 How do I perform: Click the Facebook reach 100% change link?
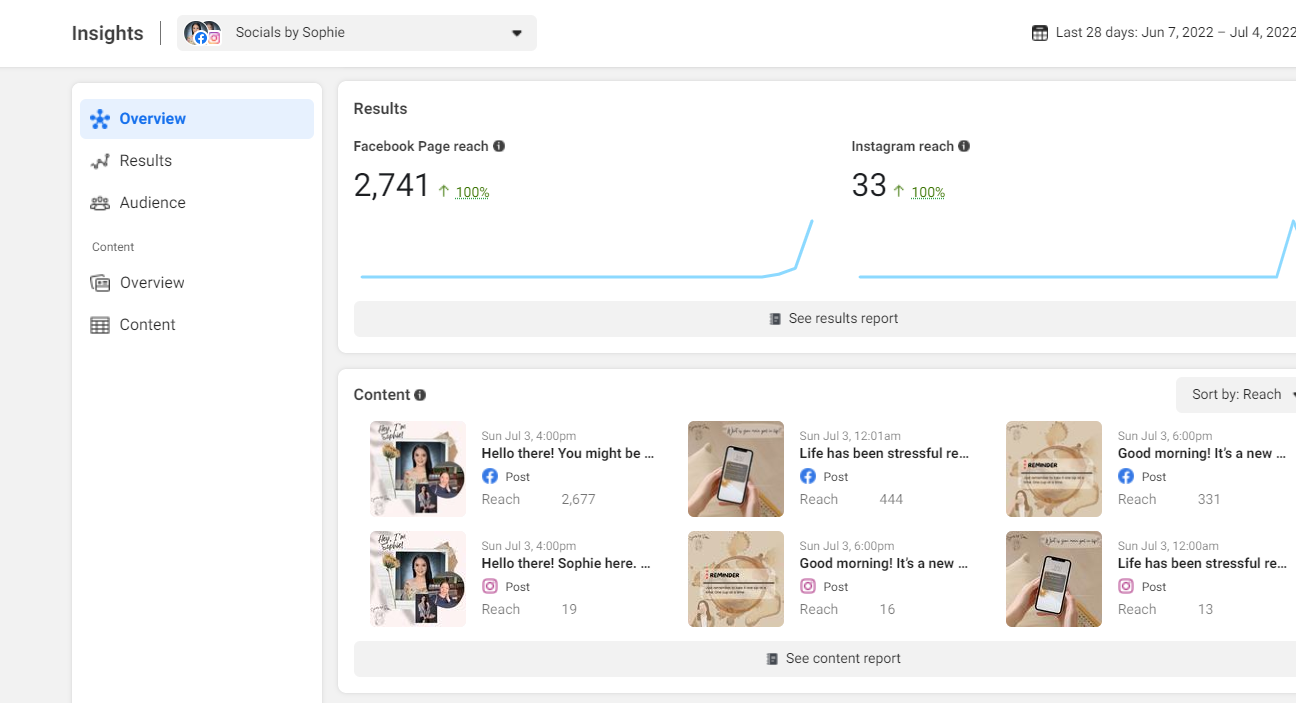(x=472, y=192)
